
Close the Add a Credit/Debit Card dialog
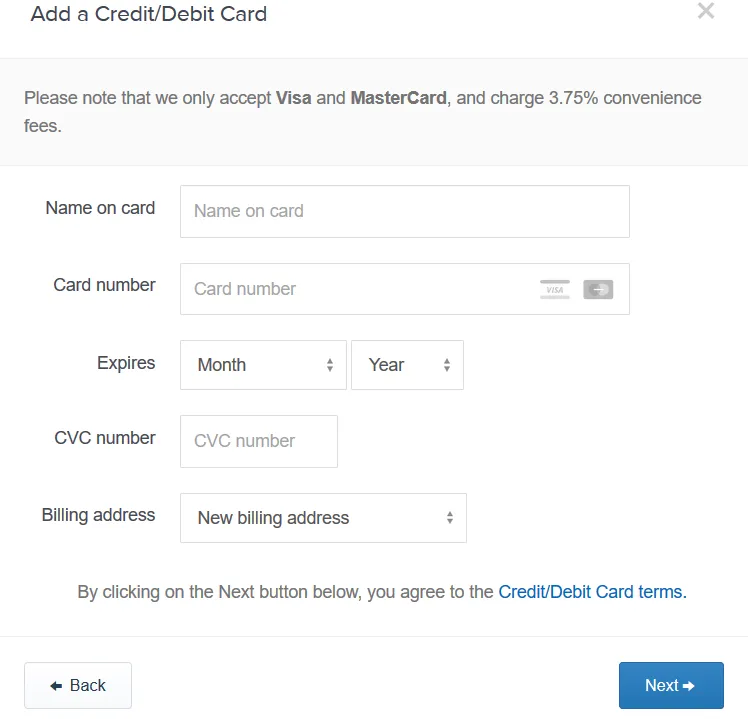tap(706, 10)
